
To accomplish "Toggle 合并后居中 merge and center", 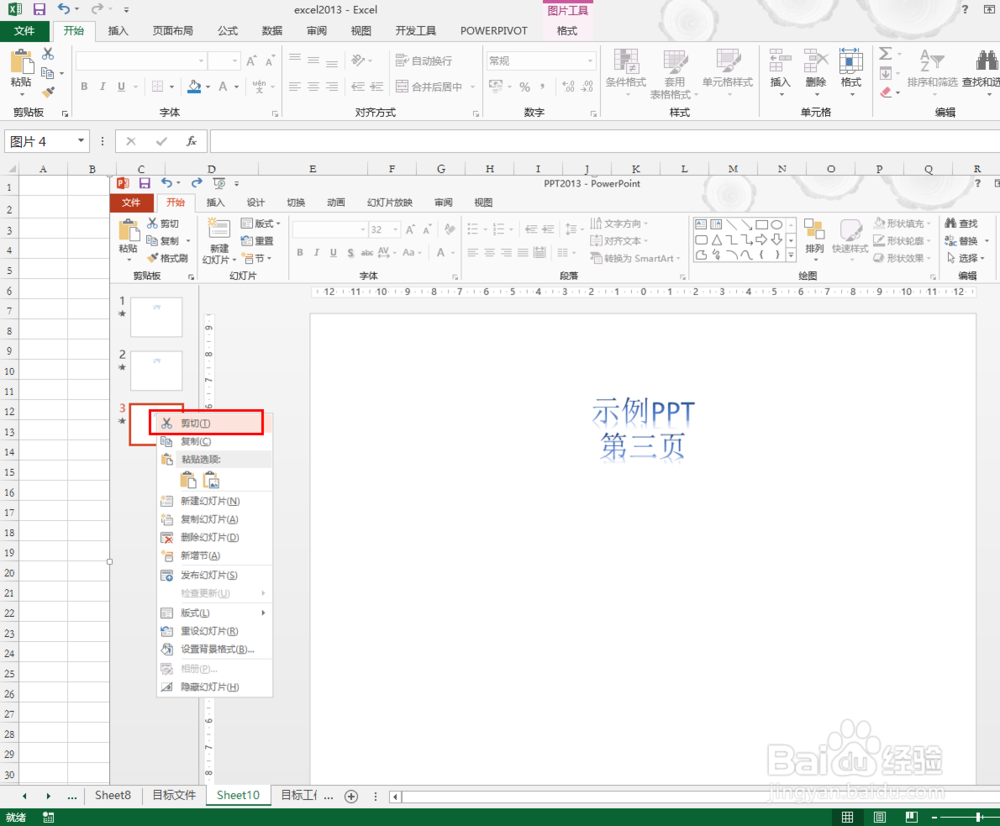I will [429, 86].
